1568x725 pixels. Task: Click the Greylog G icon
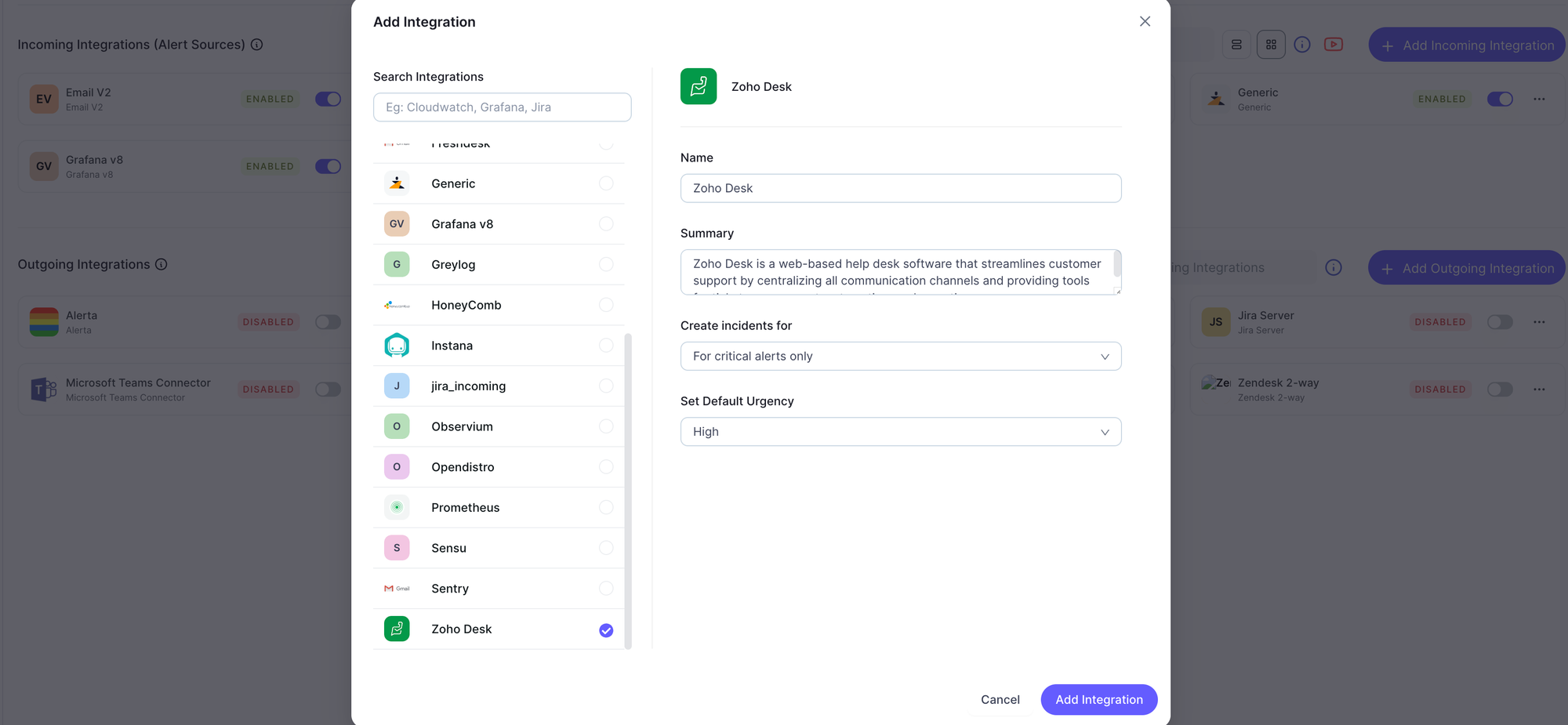click(397, 264)
